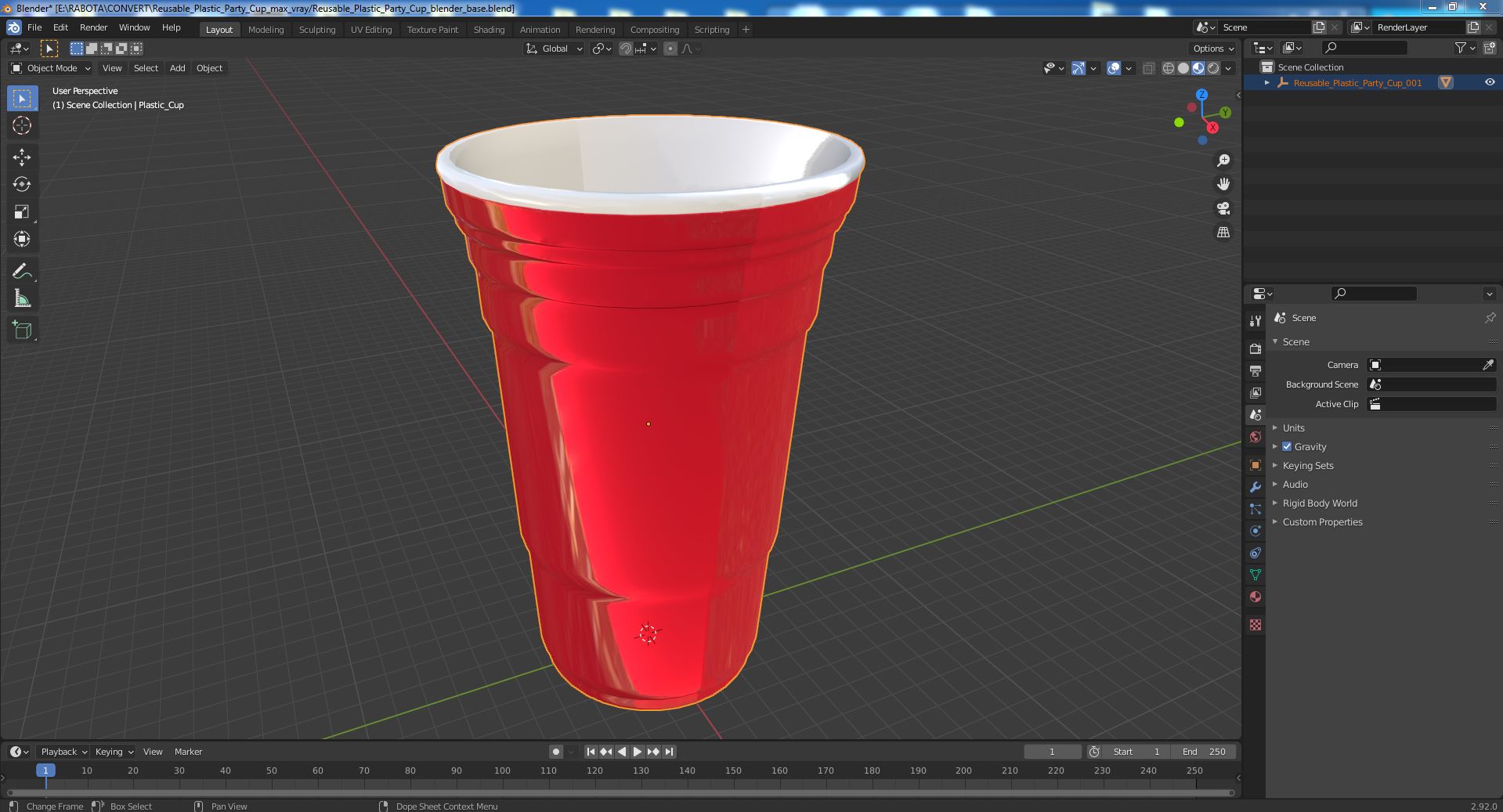Click the pan view hand icon
This screenshot has width=1503, height=812.
[1223, 184]
